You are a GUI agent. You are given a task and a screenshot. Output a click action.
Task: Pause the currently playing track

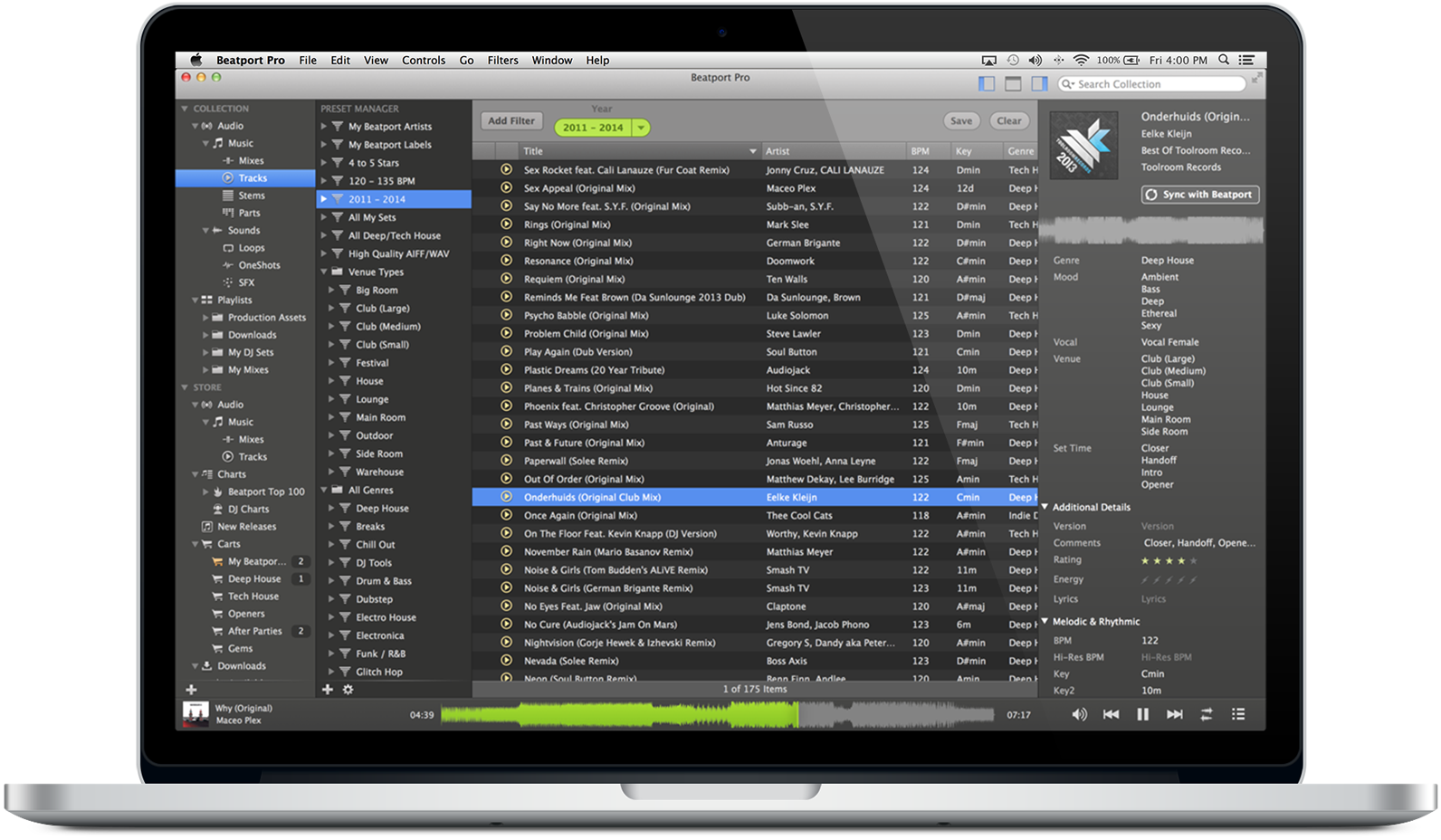pyautogui.click(x=1142, y=714)
